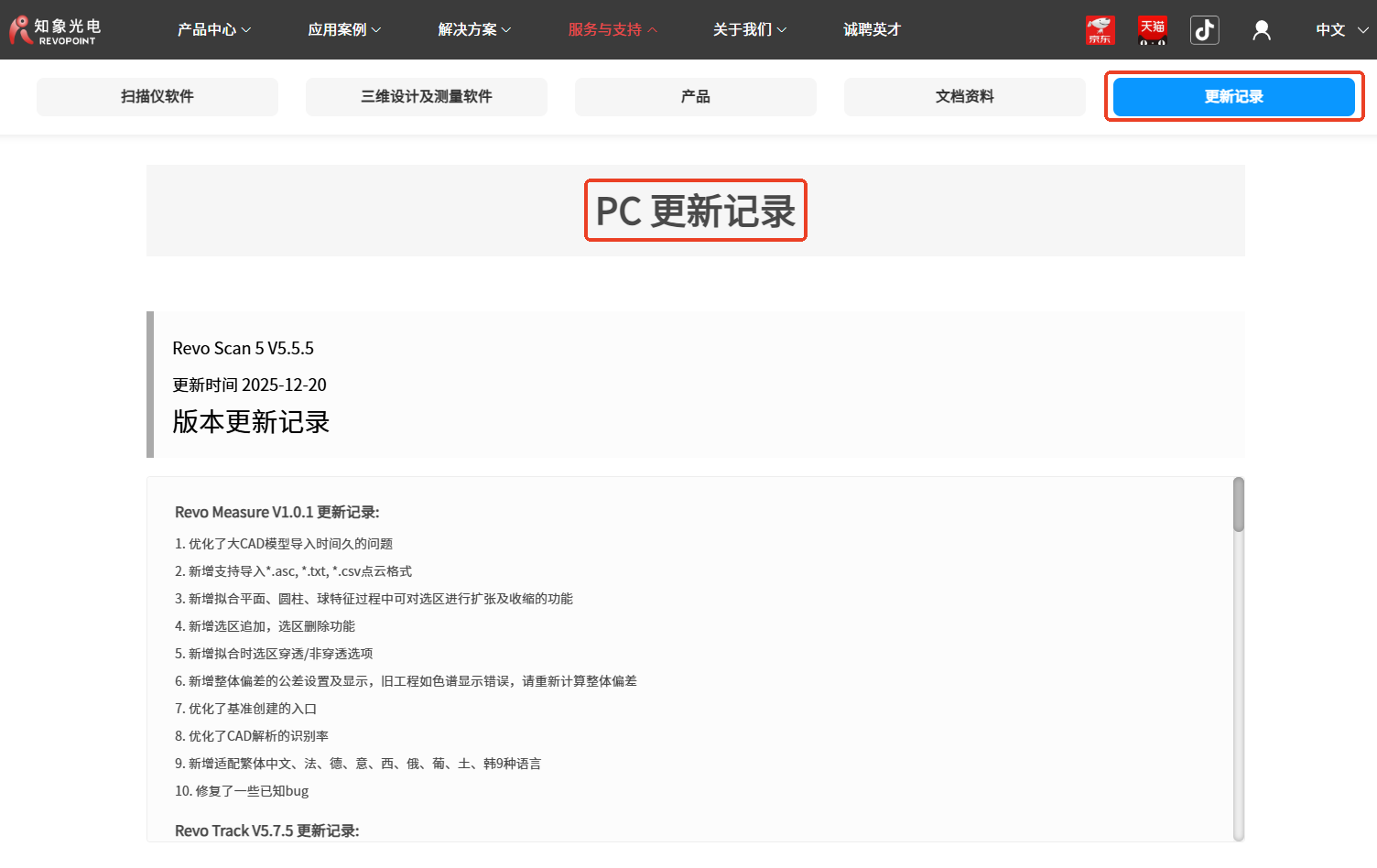The height and width of the screenshot is (868, 1377).
Task: Expand the 产品中心 menu
Action: [x=214, y=30]
